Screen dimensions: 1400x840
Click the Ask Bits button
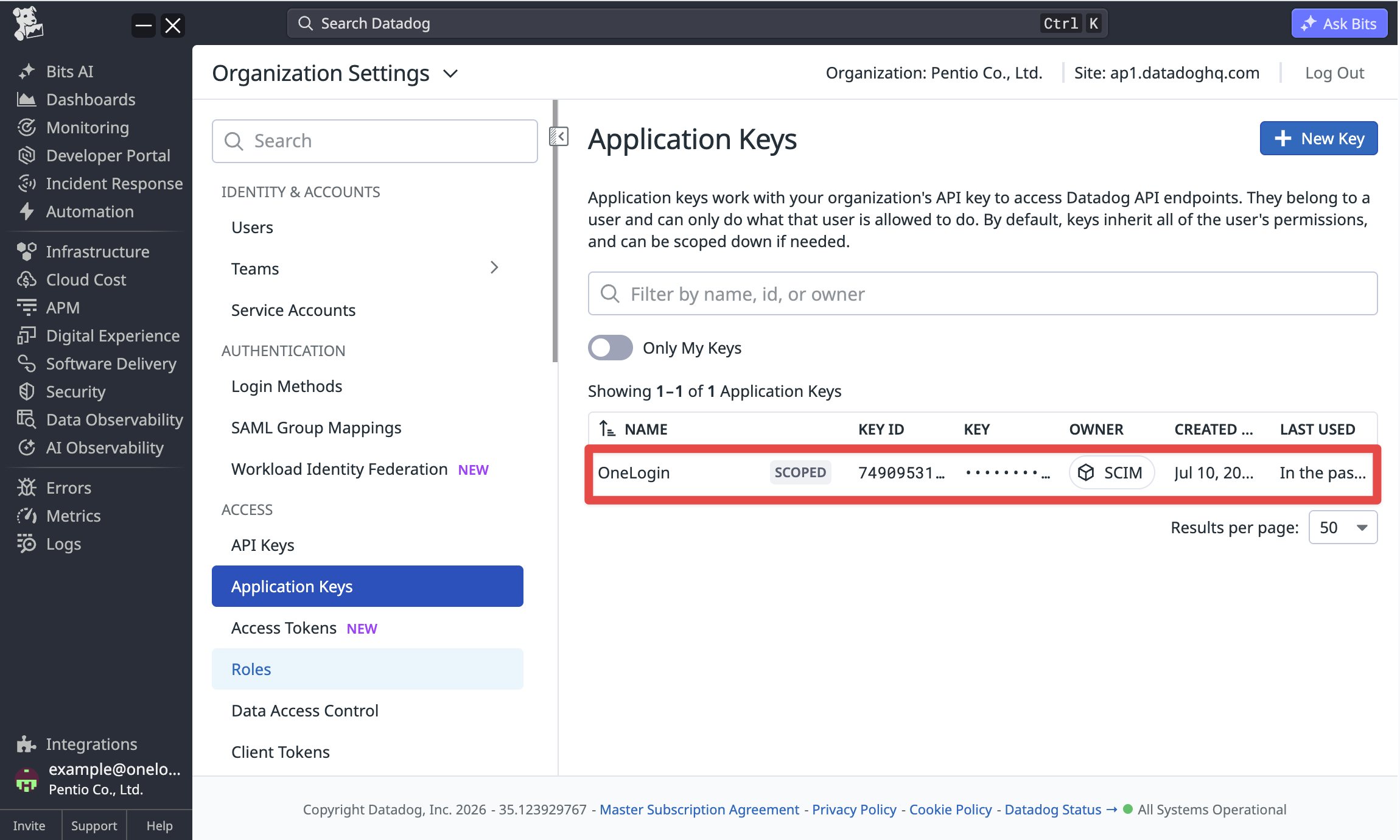pos(1339,23)
